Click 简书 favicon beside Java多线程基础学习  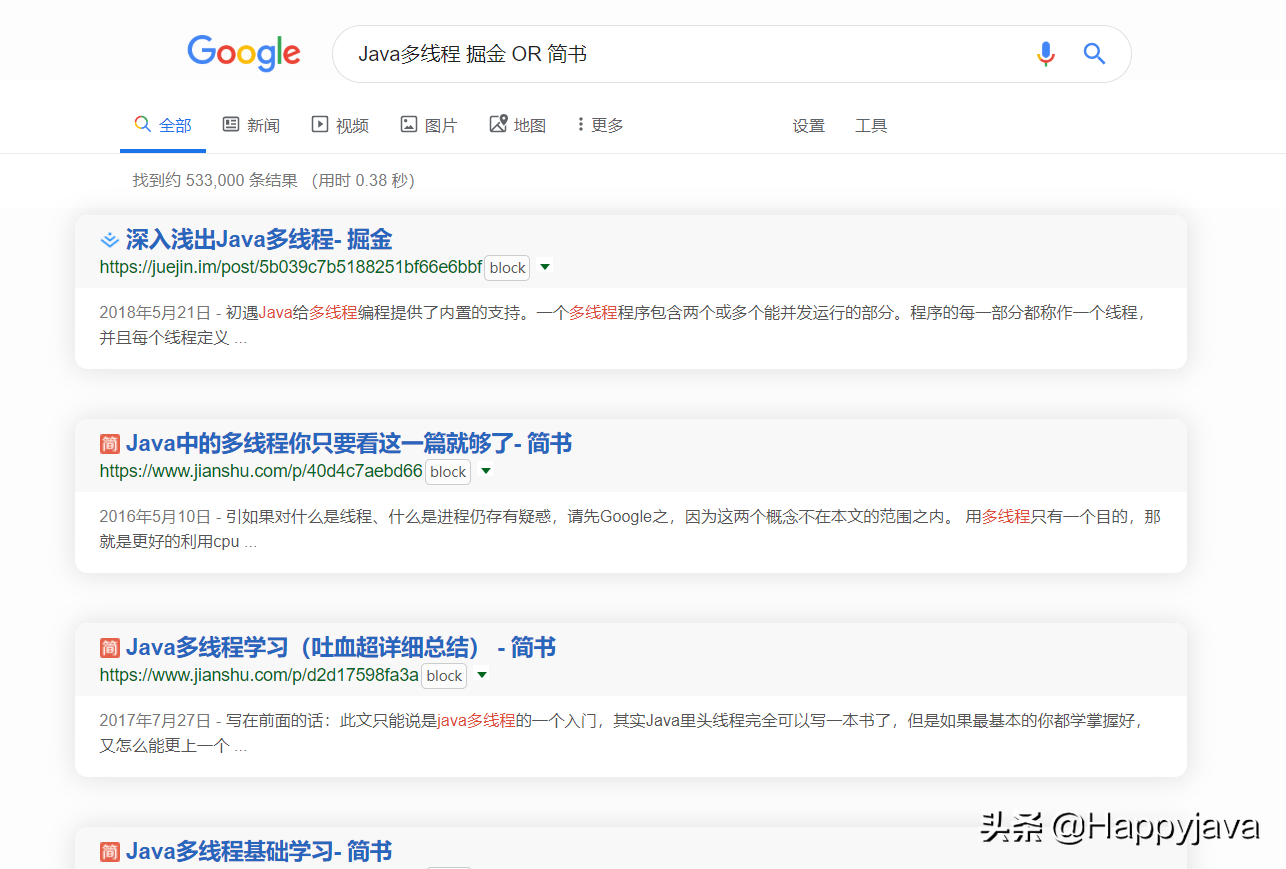pyautogui.click(x=110, y=852)
